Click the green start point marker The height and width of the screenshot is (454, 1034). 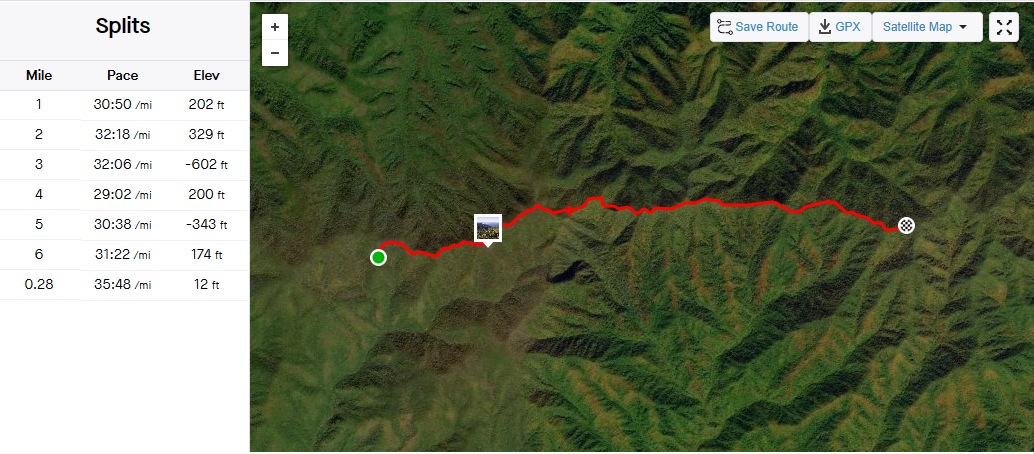tap(378, 257)
